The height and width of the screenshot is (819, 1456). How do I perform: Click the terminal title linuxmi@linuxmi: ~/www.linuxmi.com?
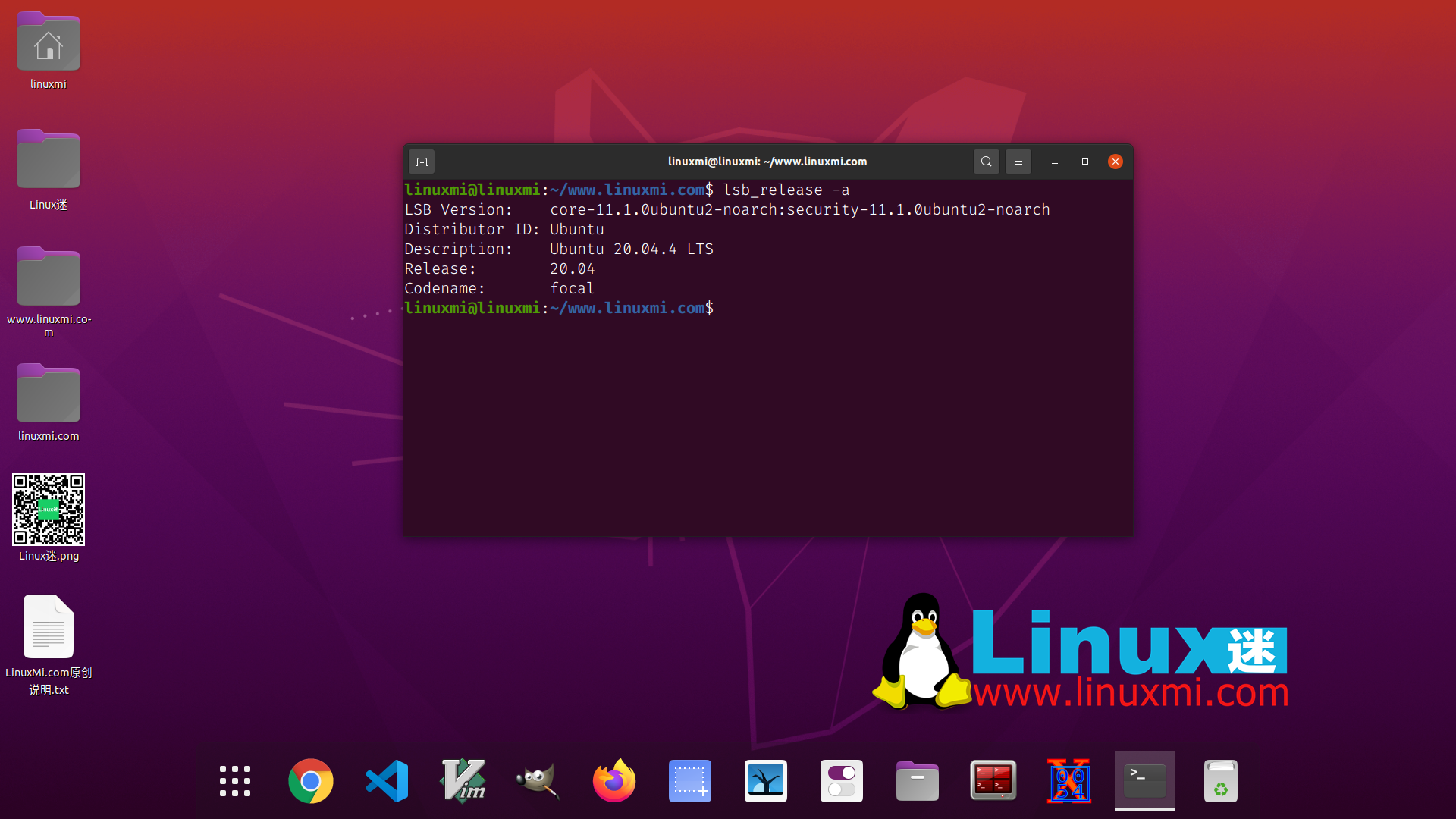click(x=767, y=162)
